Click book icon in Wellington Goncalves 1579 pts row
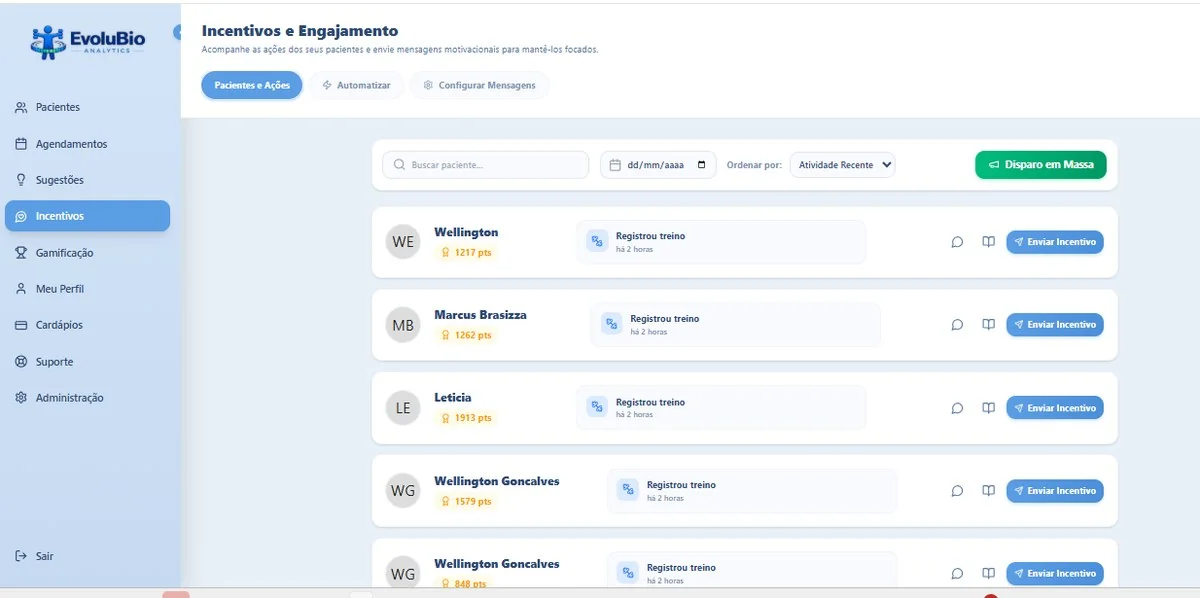This screenshot has height=598, width=1200. (x=988, y=491)
